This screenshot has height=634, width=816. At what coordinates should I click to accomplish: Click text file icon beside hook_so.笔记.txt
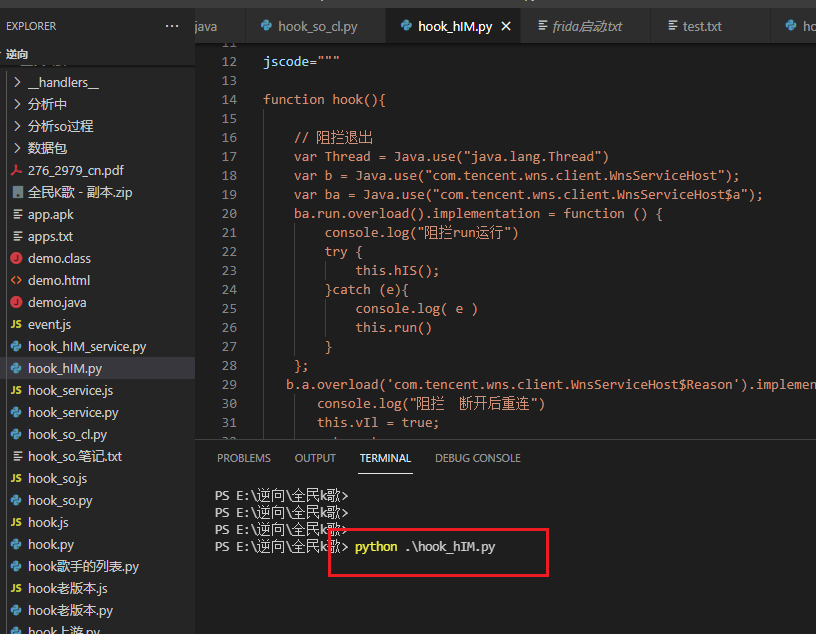[x=17, y=456]
